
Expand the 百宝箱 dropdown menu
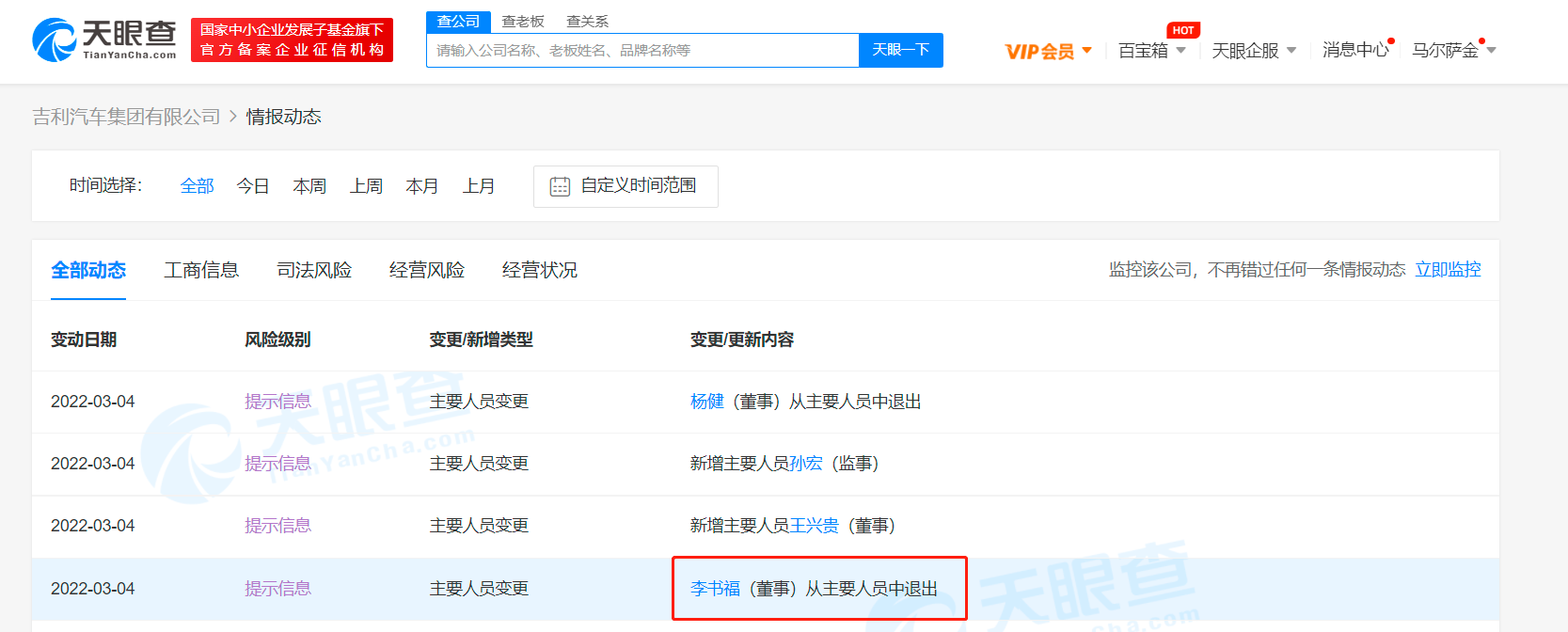(1151, 51)
